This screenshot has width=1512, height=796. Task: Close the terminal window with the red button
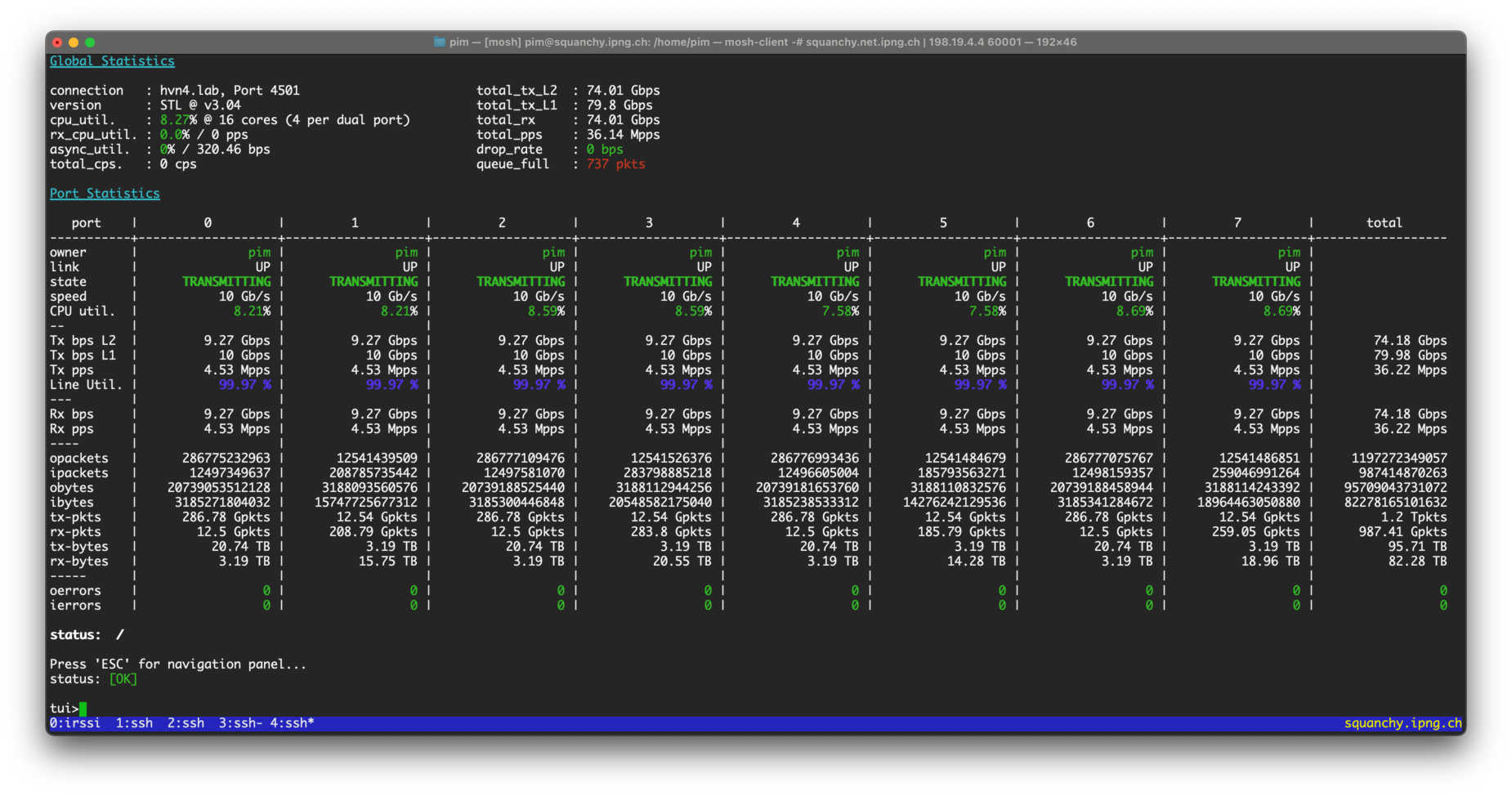(x=57, y=42)
